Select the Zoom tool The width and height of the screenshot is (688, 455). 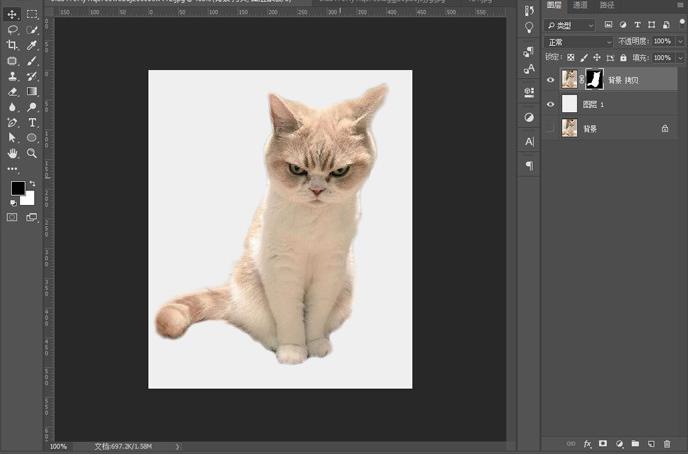[x=32, y=153]
